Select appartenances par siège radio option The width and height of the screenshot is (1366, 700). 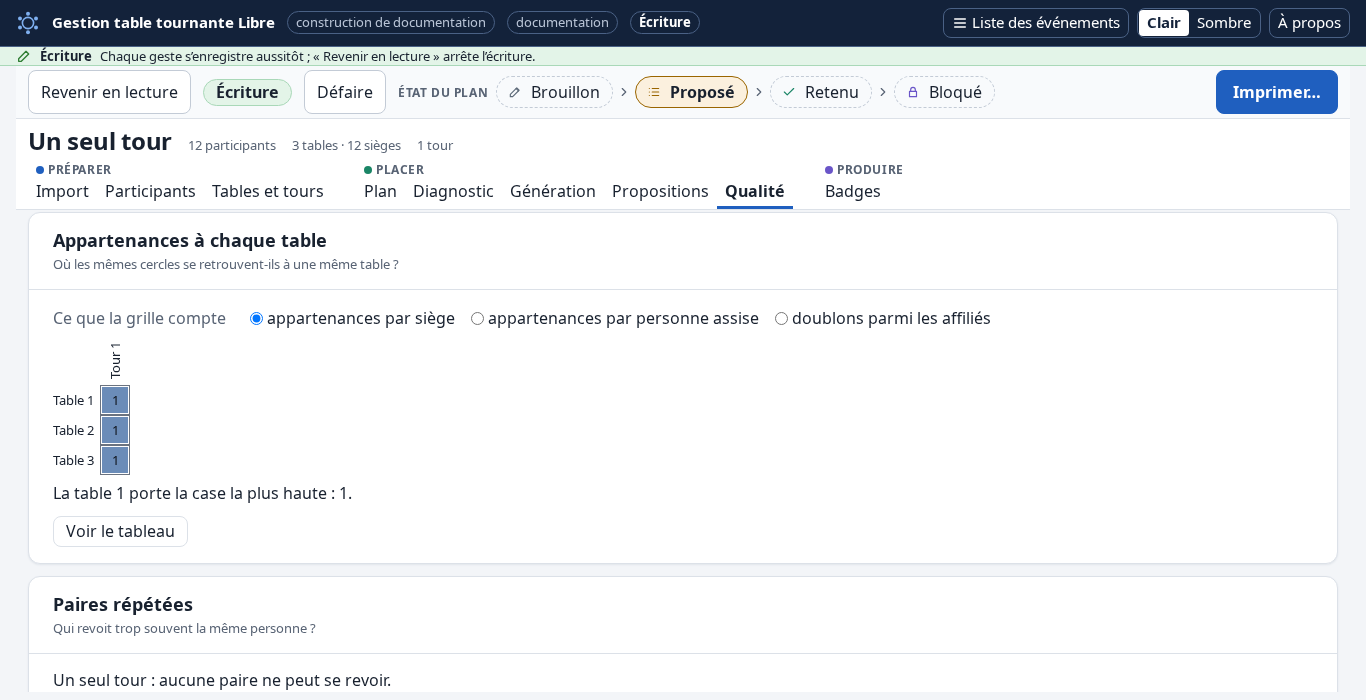(257, 319)
